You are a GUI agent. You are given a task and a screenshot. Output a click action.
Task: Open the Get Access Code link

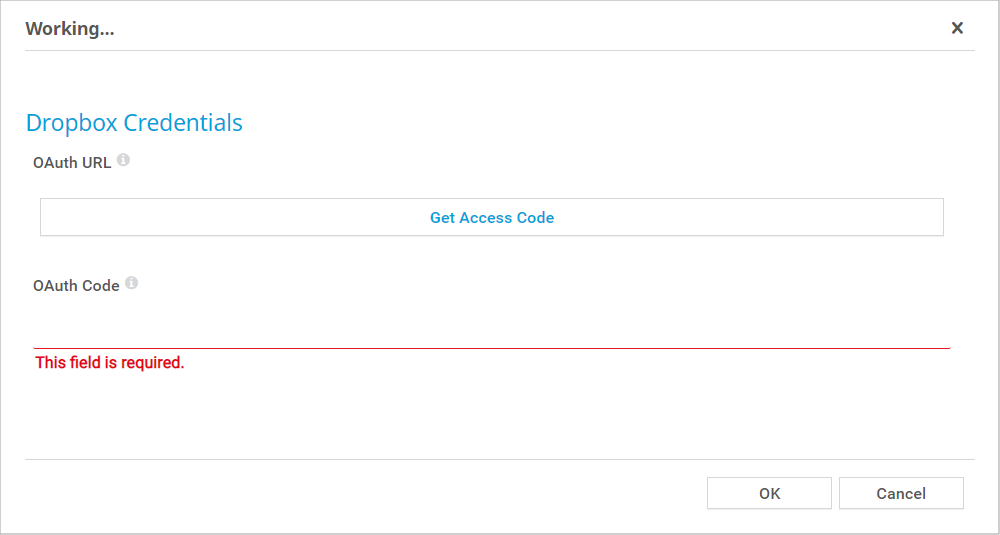coord(492,217)
